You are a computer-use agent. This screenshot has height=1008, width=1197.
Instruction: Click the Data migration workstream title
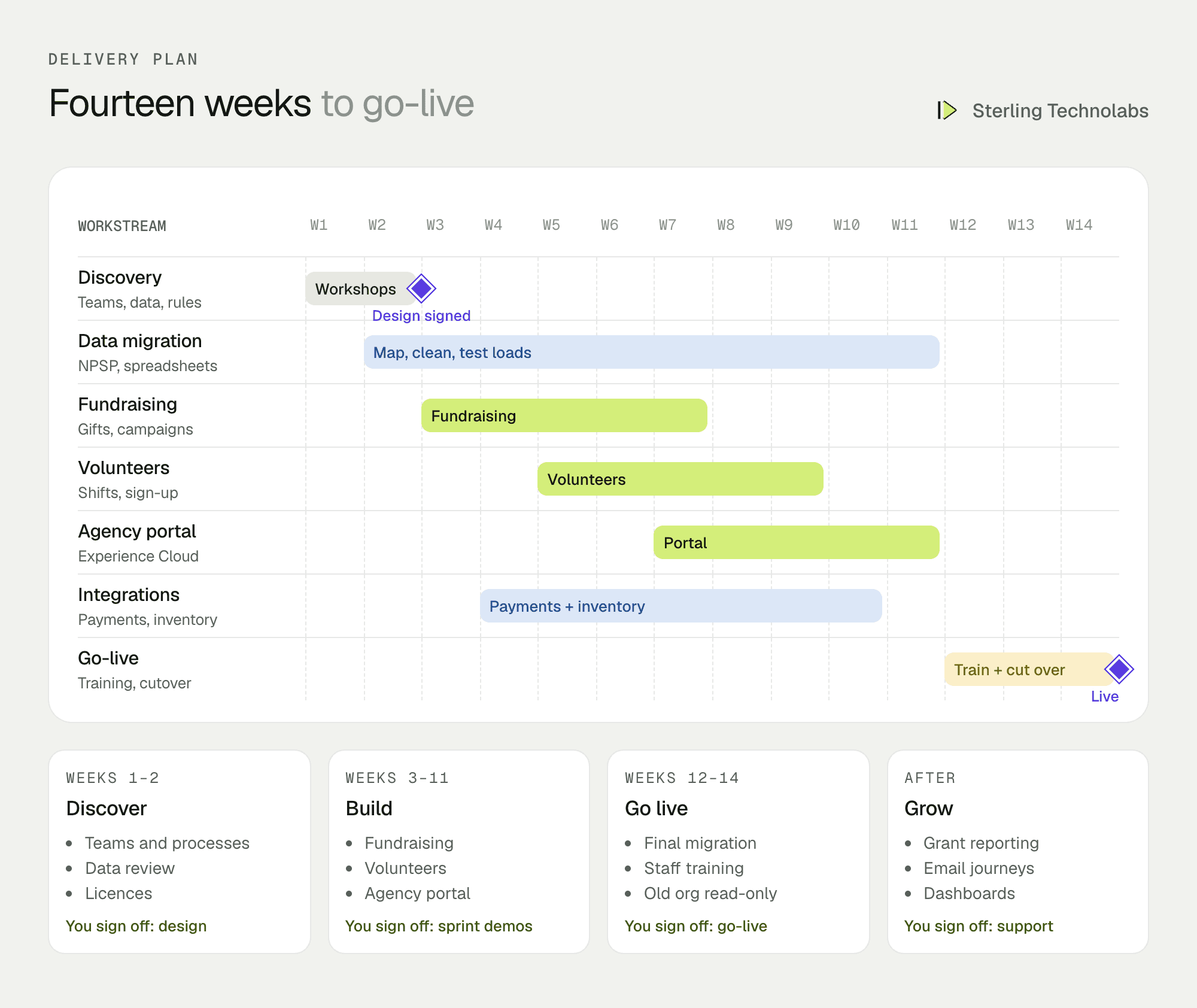click(140, 341)
